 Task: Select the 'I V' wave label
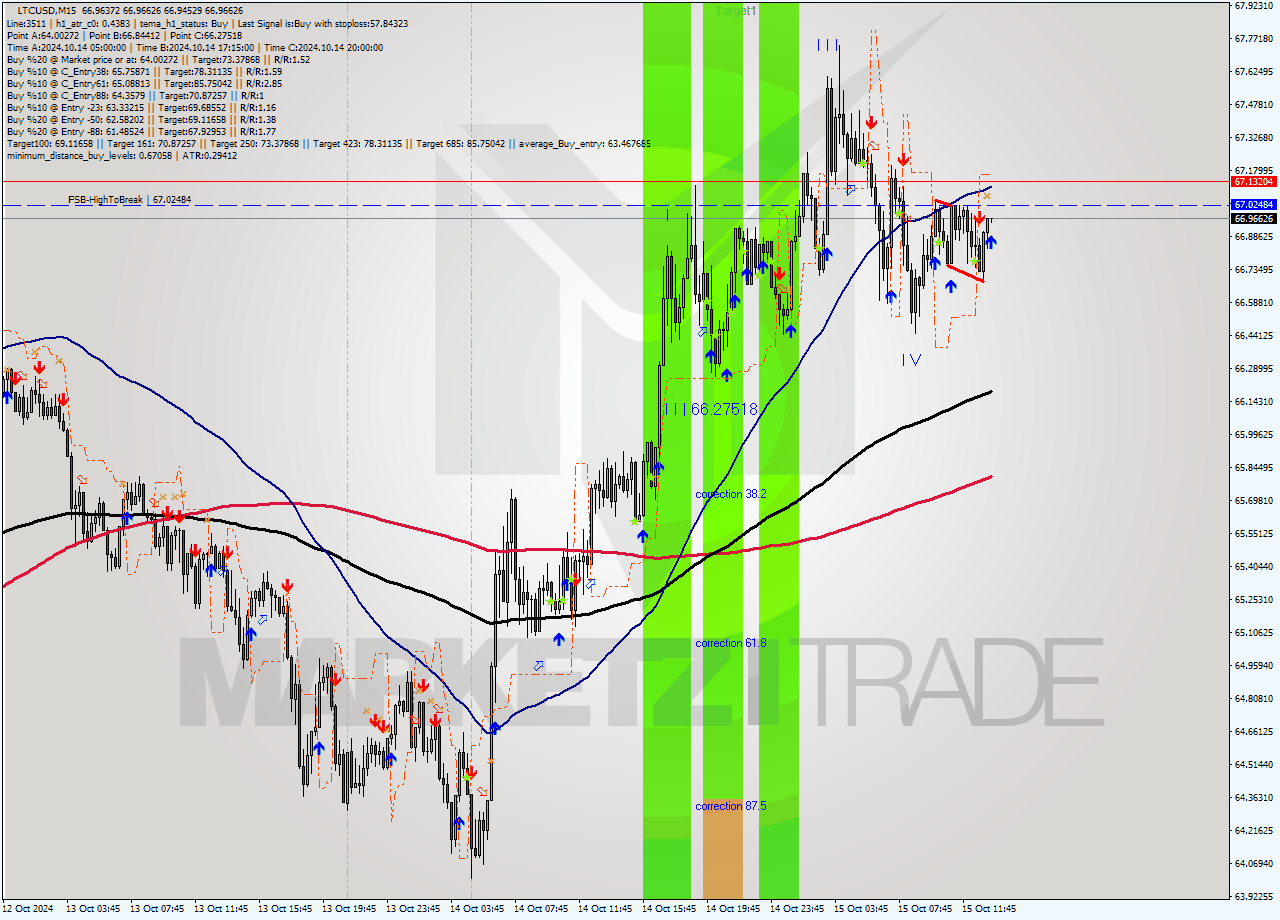pos(910,359)
